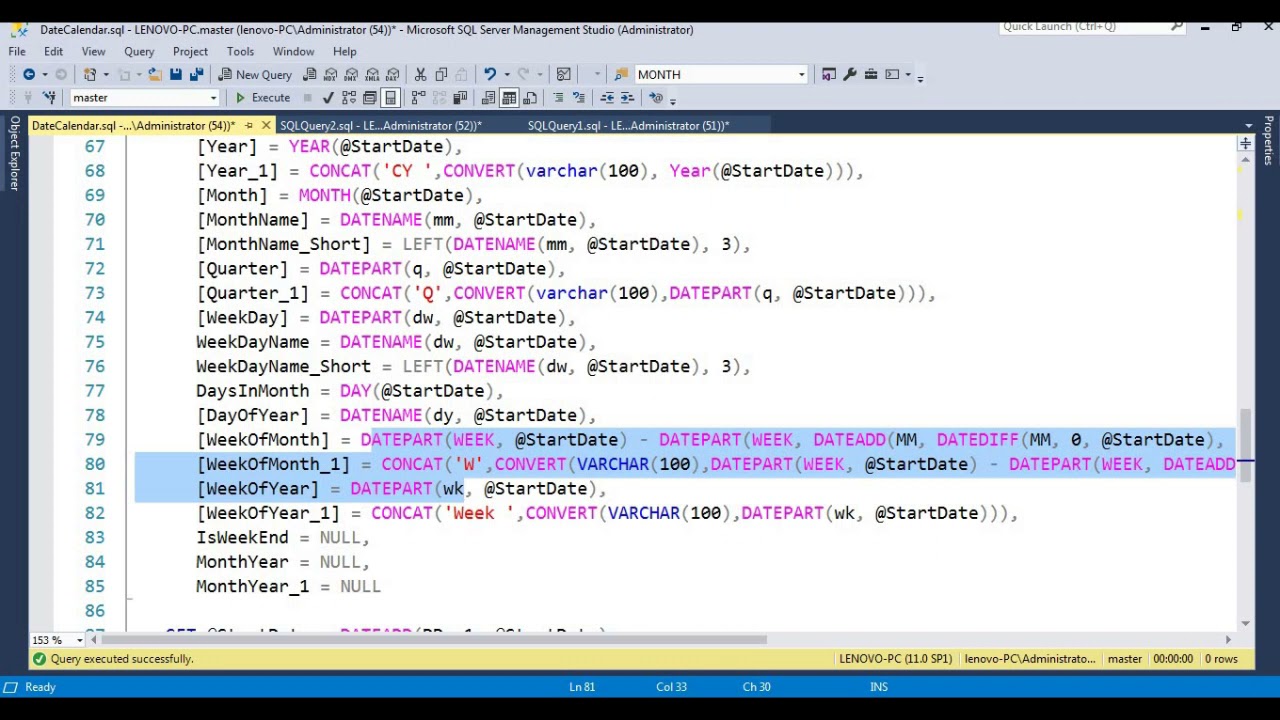Click the Navigate Backward arrow icon
Image resolution: width=1280 pixels, height=720 pixels.
[29, 74]
